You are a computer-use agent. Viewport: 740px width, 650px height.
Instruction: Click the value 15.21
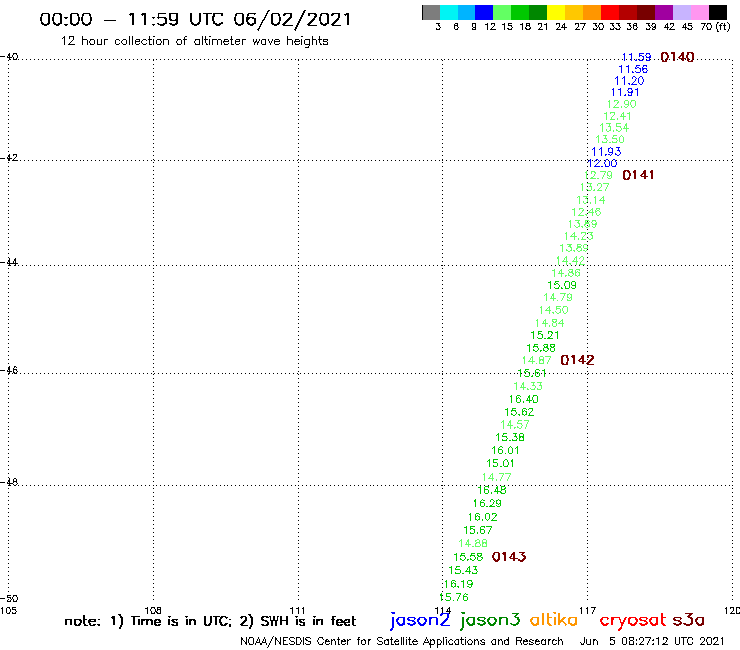(545, 335)
